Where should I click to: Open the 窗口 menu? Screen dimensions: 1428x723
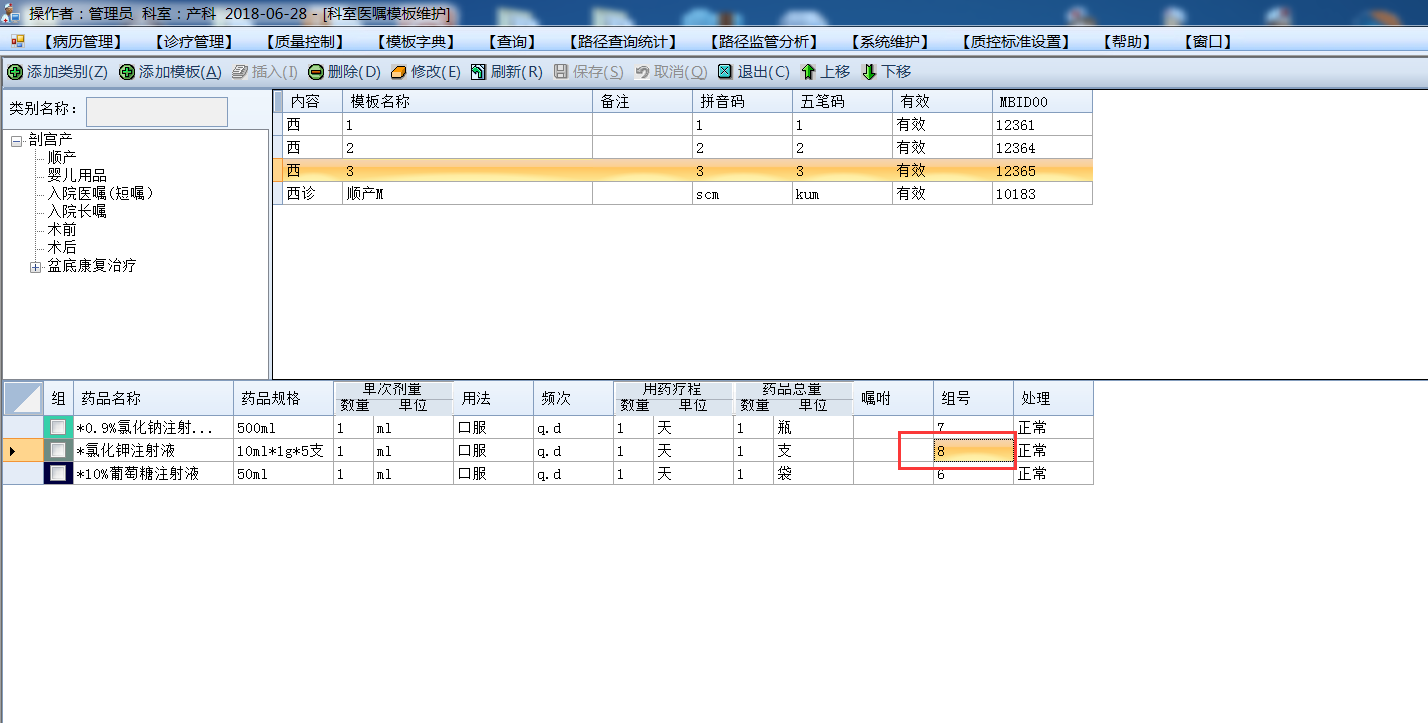click(x=1207, y=42)
